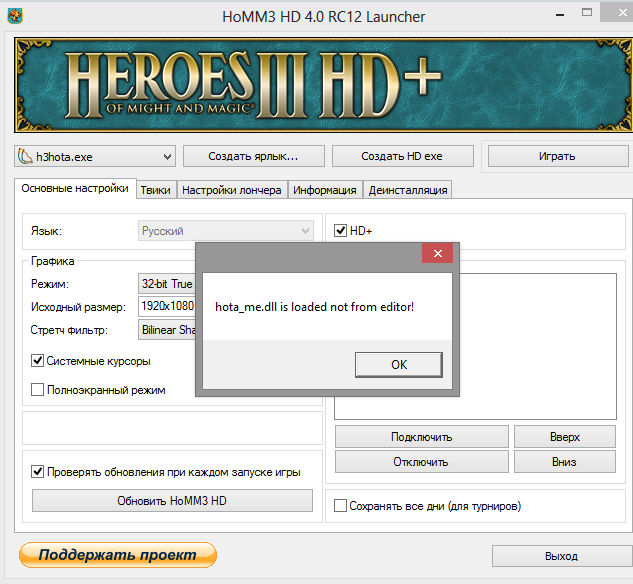The height and width of the screenshot is (584, 633).
Task: Click the Подключить plugin button
Action: pyautogui.click(x=421, y=437)
